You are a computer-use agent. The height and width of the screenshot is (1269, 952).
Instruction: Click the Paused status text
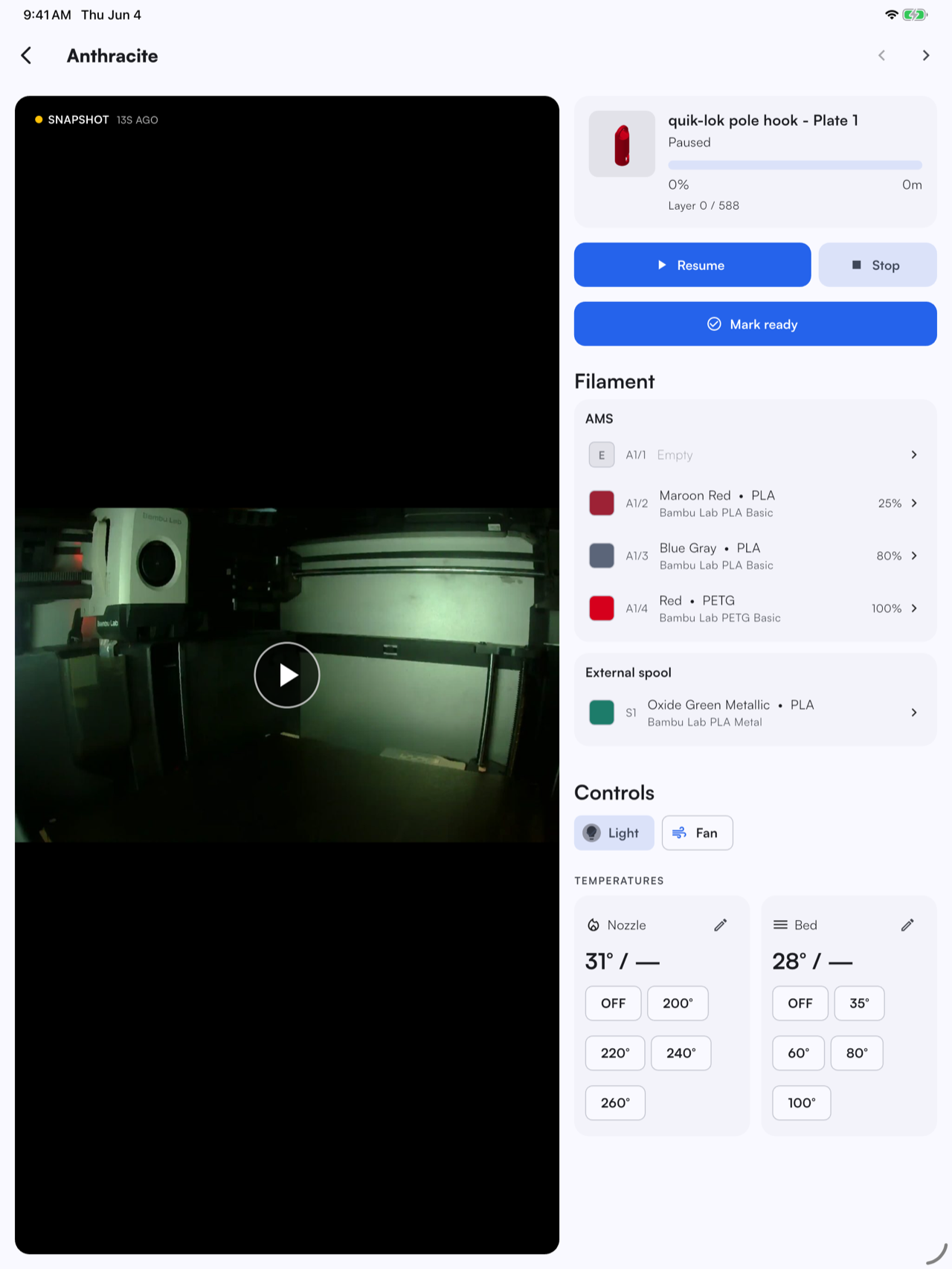(x=689, y=142)
